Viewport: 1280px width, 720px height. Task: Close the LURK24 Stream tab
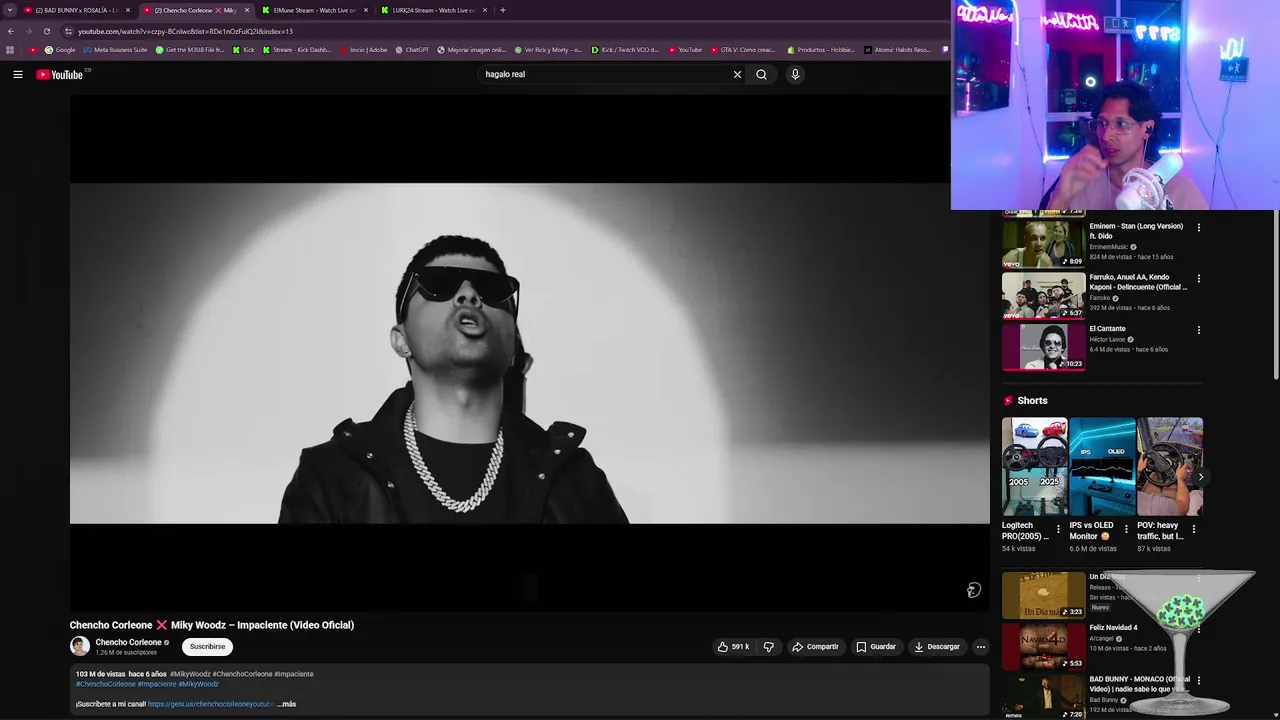tap(485, 10)
